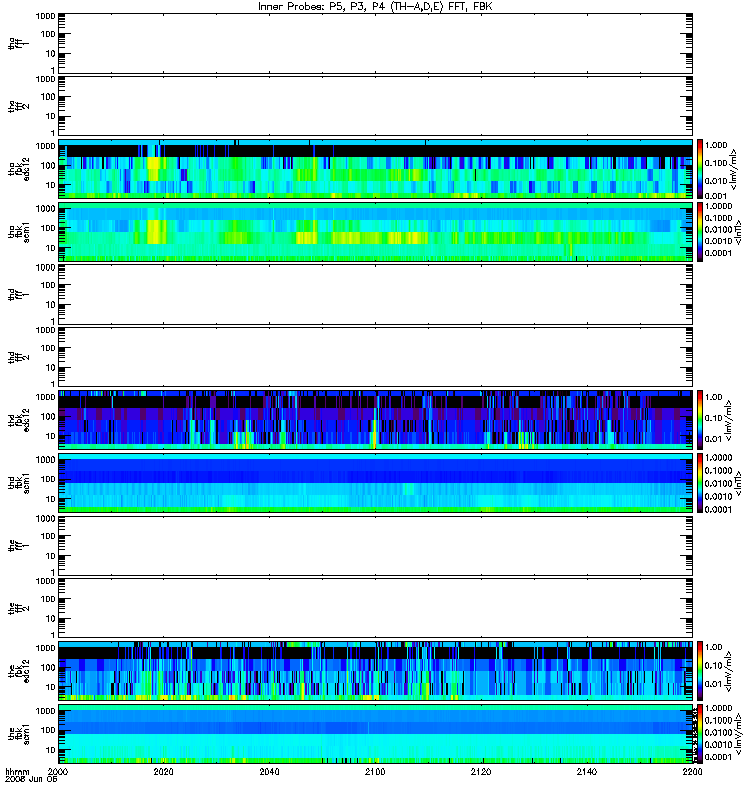Click the "0.10" label on thd edc12 color bar
The image size is (750, 800).
(713, 417)
